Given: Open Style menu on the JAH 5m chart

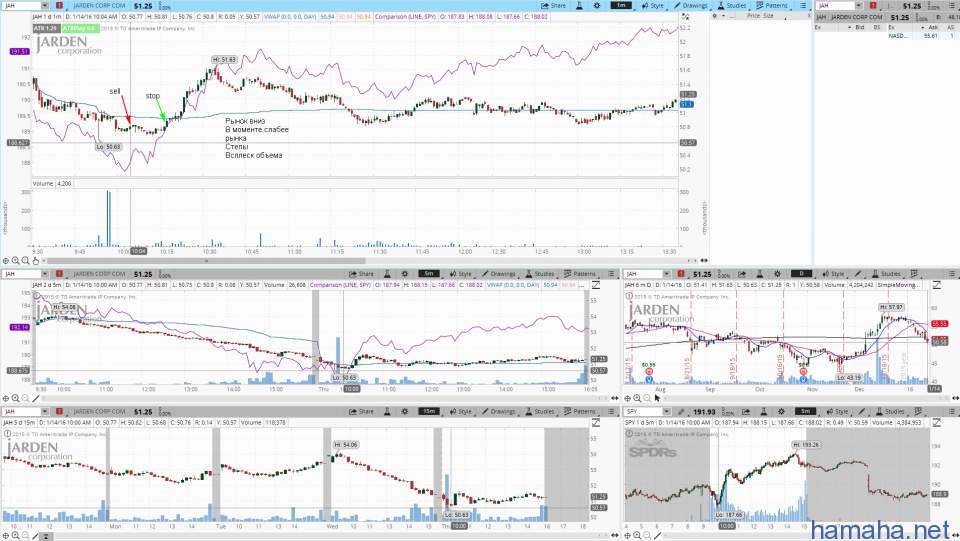Looking at the screenshot, I should [460, 274].
